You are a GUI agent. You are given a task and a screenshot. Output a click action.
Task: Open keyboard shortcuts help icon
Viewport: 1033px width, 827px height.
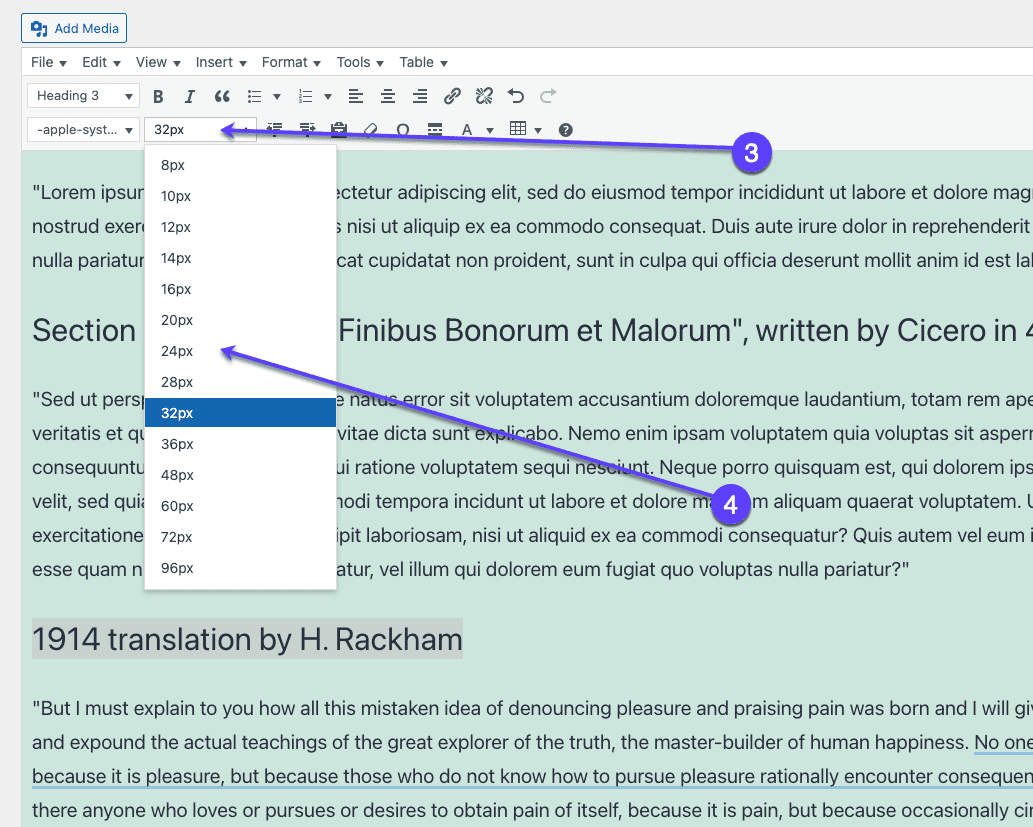[565, 130]
